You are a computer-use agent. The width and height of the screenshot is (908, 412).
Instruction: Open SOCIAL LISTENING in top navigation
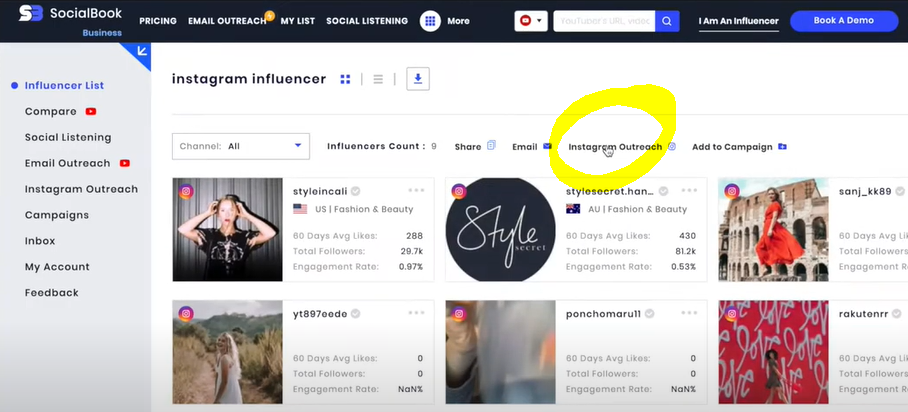coord(367,21)
